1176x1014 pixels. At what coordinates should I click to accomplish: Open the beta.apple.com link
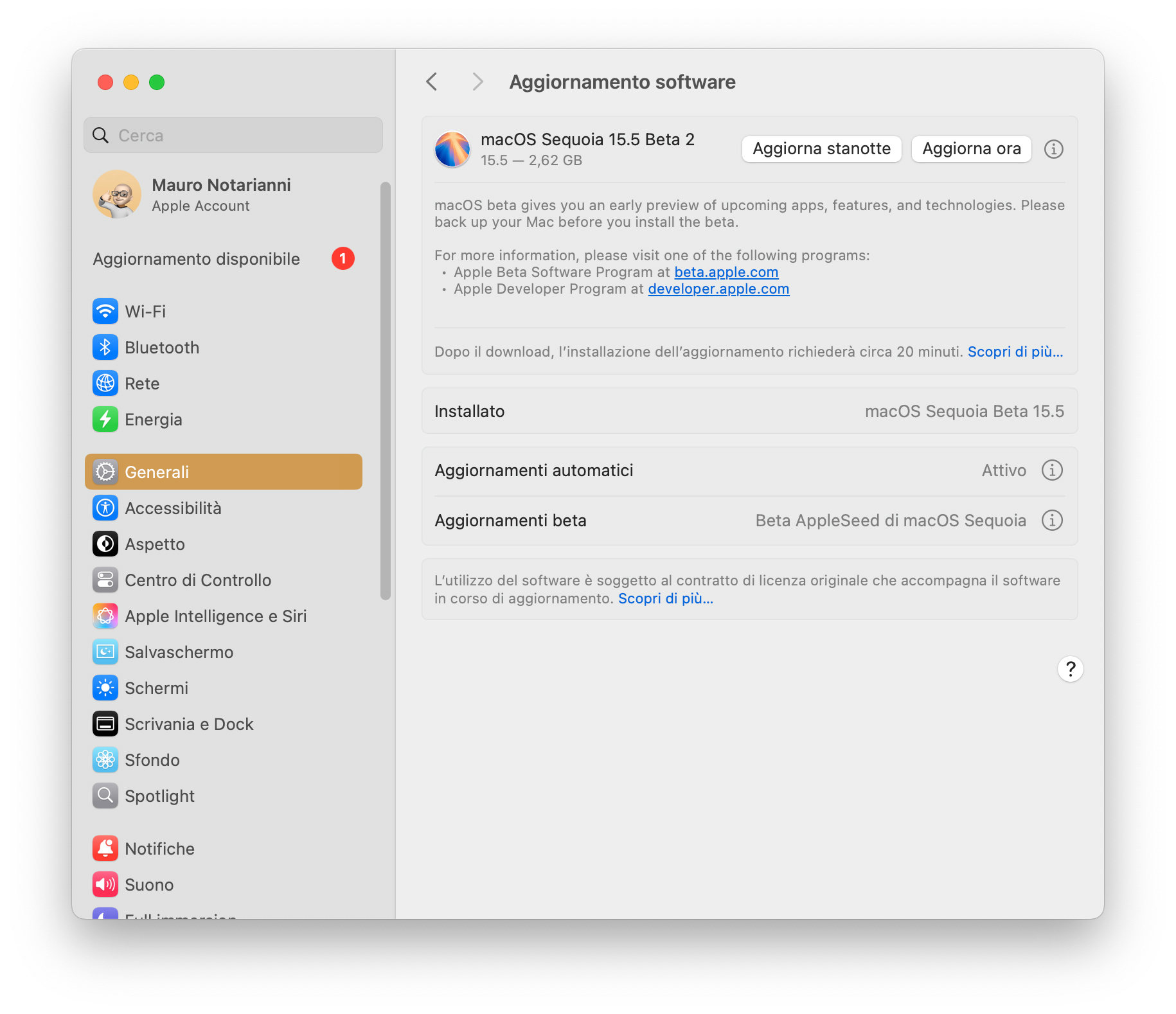coord(726,272)
